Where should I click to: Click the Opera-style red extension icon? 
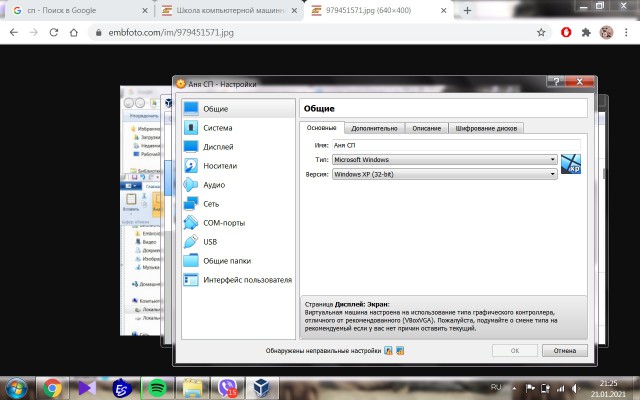[566, 32]
